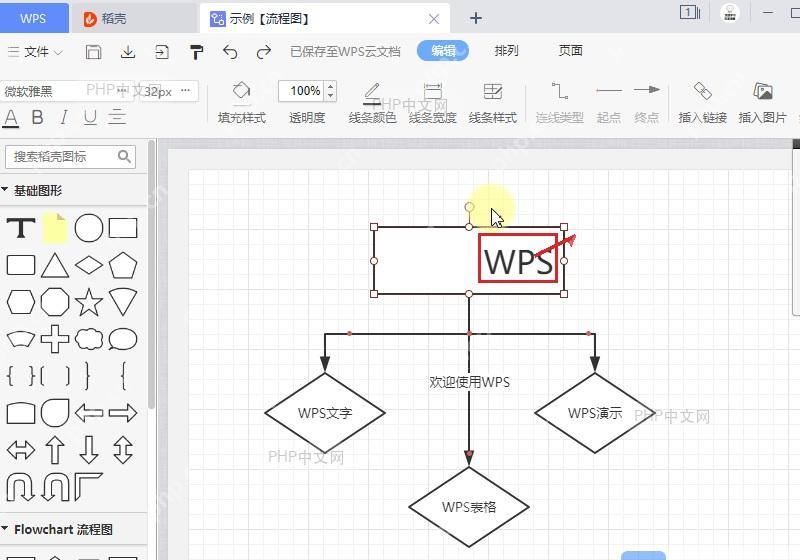Viewport: 800px width, 560px height.
Task: Redo the last action
Action: pos(264,52)
